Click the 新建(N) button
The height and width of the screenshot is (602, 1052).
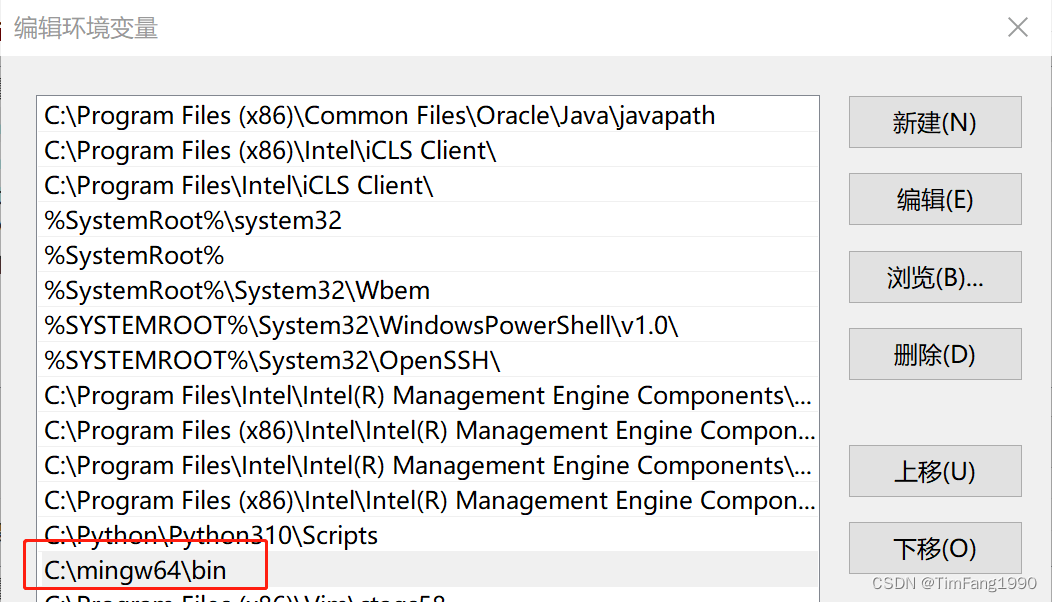pos(934,122)
